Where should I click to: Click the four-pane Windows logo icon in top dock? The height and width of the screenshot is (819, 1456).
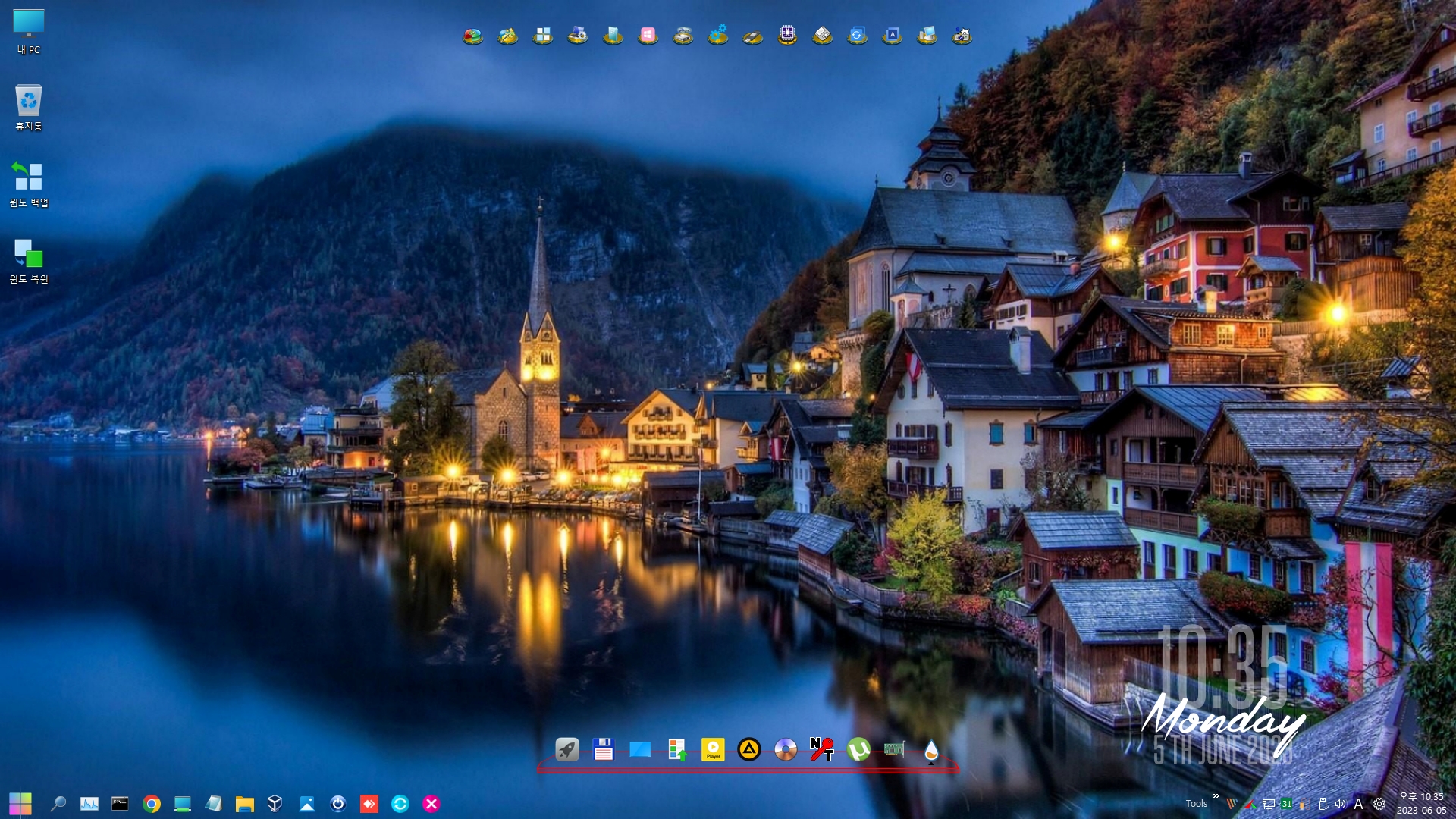543,36
